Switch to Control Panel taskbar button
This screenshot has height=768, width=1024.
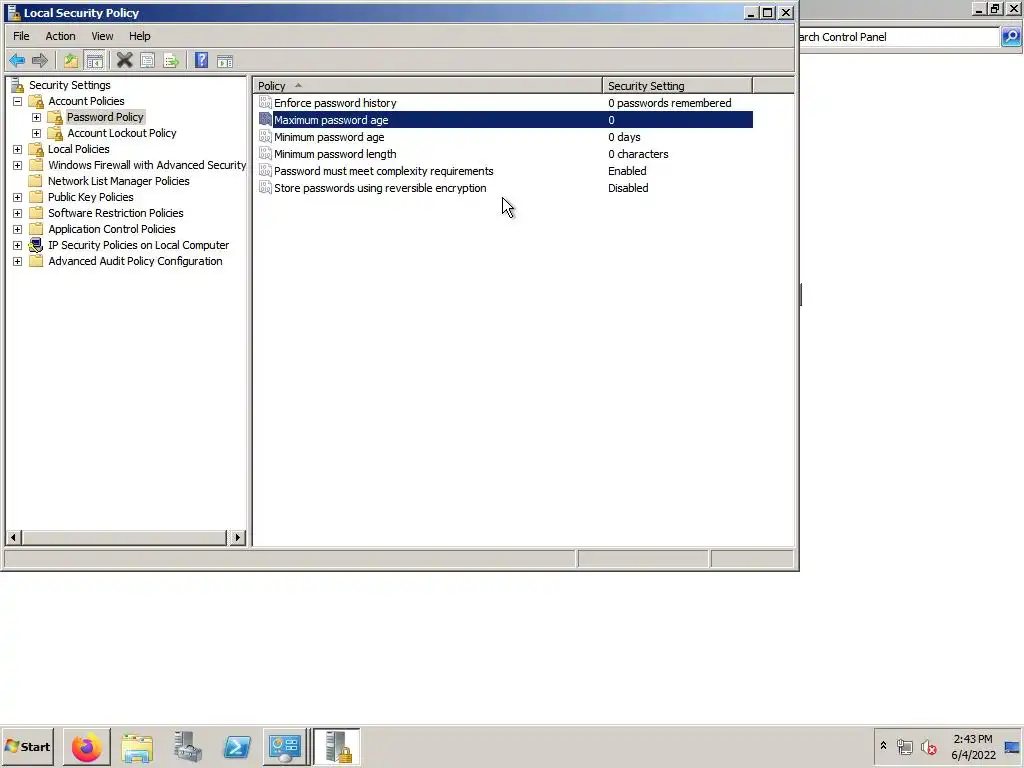[285, 747]
